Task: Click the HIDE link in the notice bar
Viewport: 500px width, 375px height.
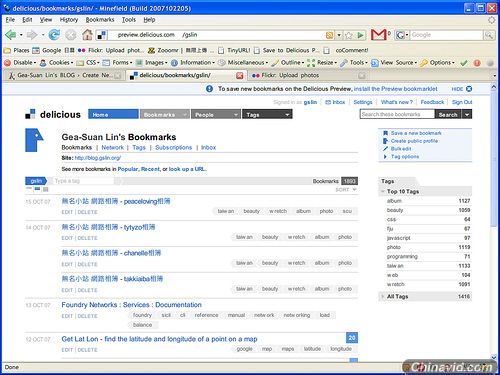Action: tap(457, 89)
